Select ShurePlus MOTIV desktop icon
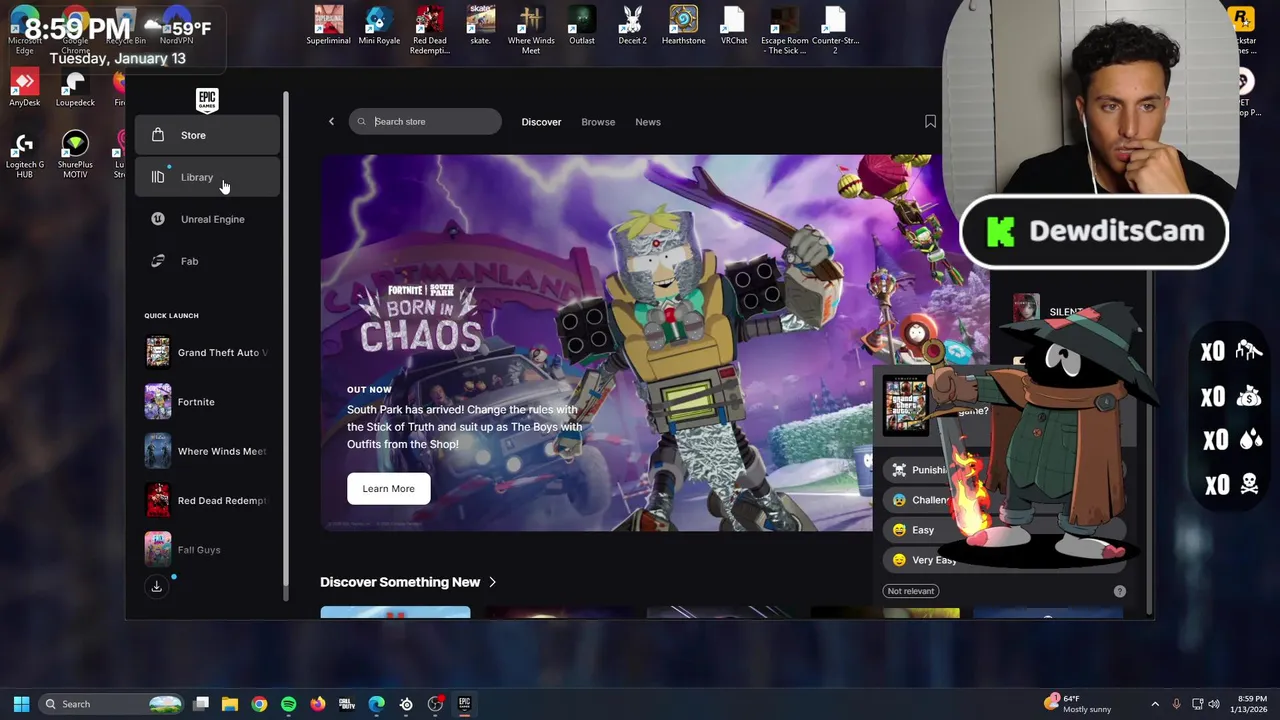This screenshot has width=1280, height=720. [x=75, y=155]
